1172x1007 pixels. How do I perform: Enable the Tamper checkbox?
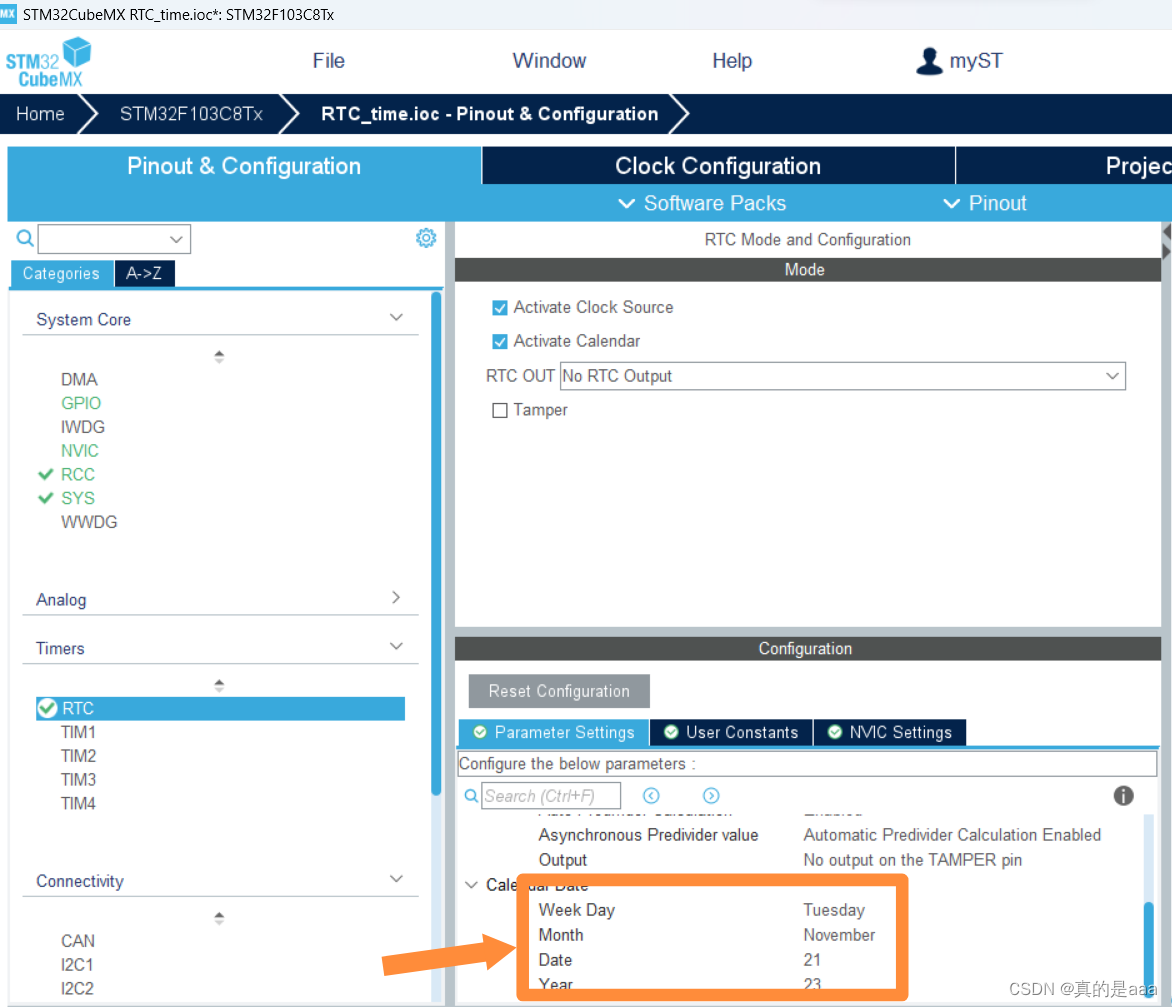coord(500,410)
